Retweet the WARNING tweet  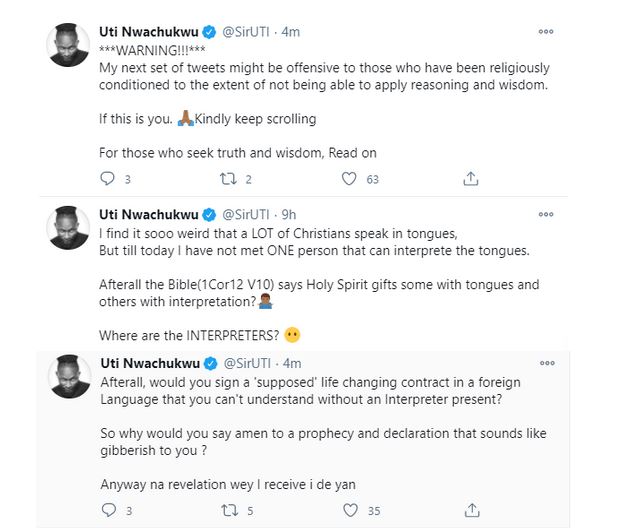click(x=229, y=180)
